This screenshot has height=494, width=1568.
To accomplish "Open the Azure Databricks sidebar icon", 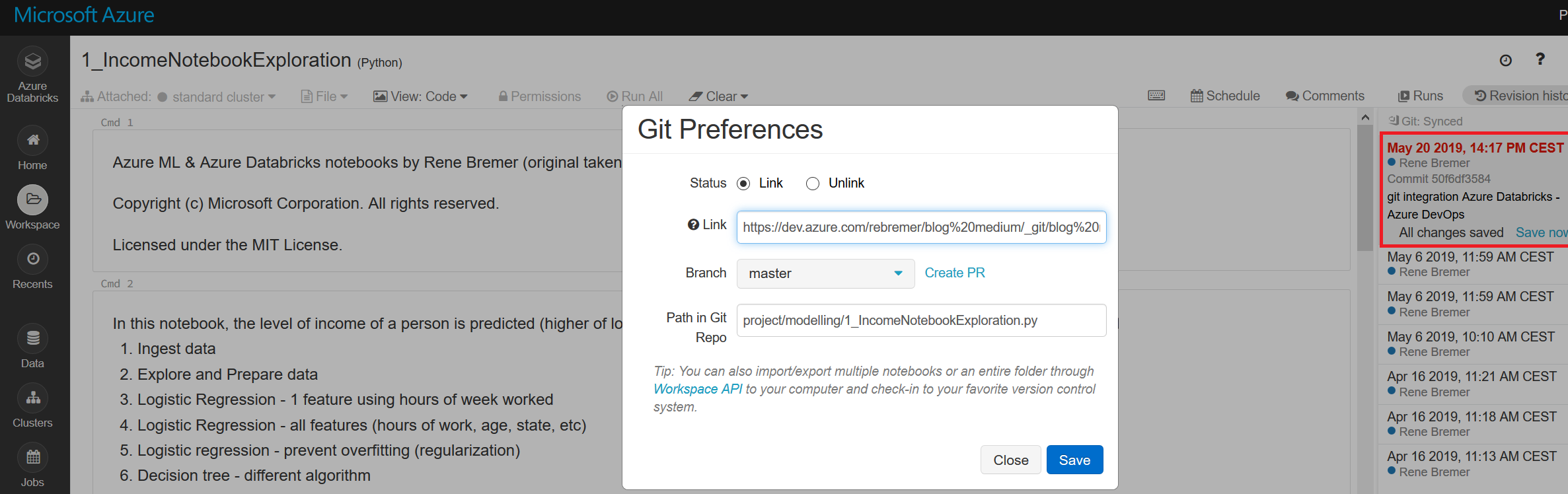I will [32, 62].
